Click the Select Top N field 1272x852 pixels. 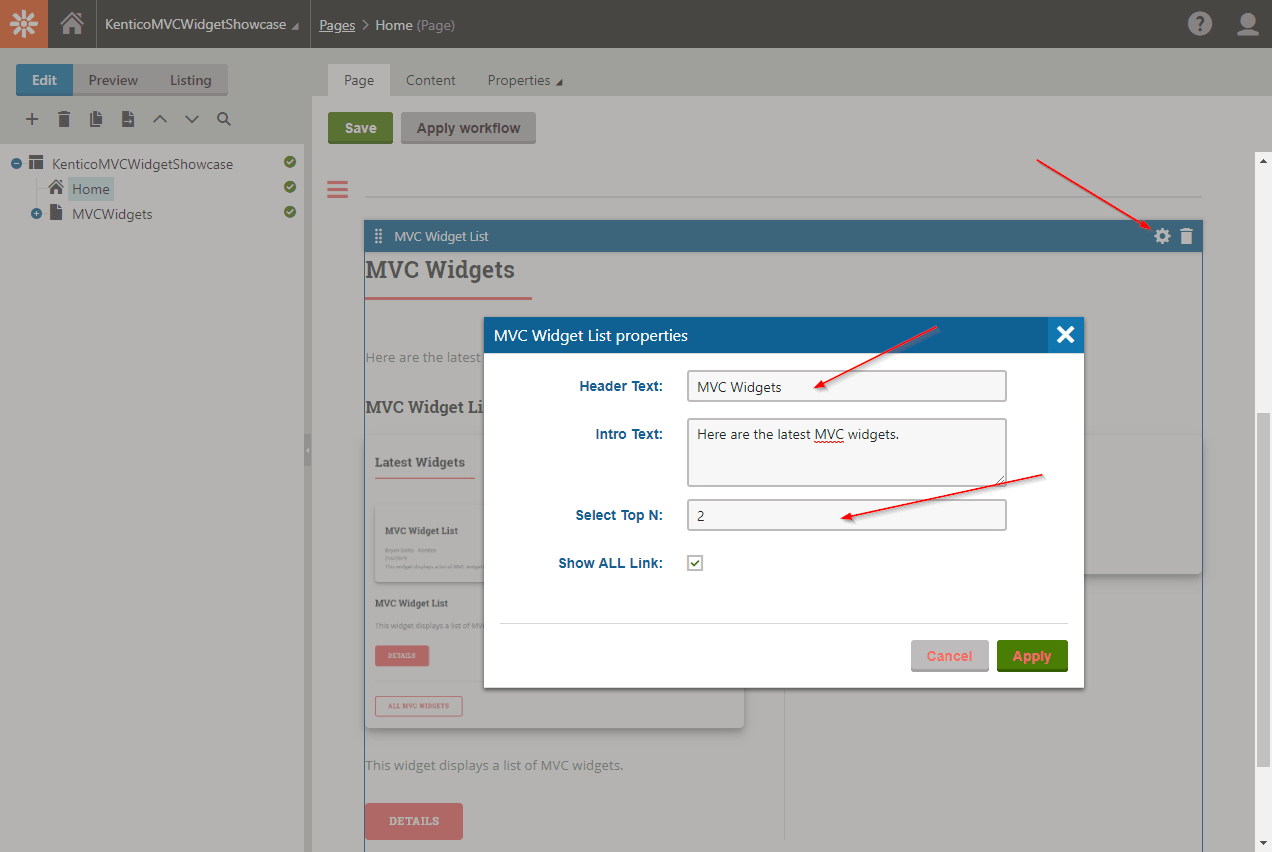846,515
